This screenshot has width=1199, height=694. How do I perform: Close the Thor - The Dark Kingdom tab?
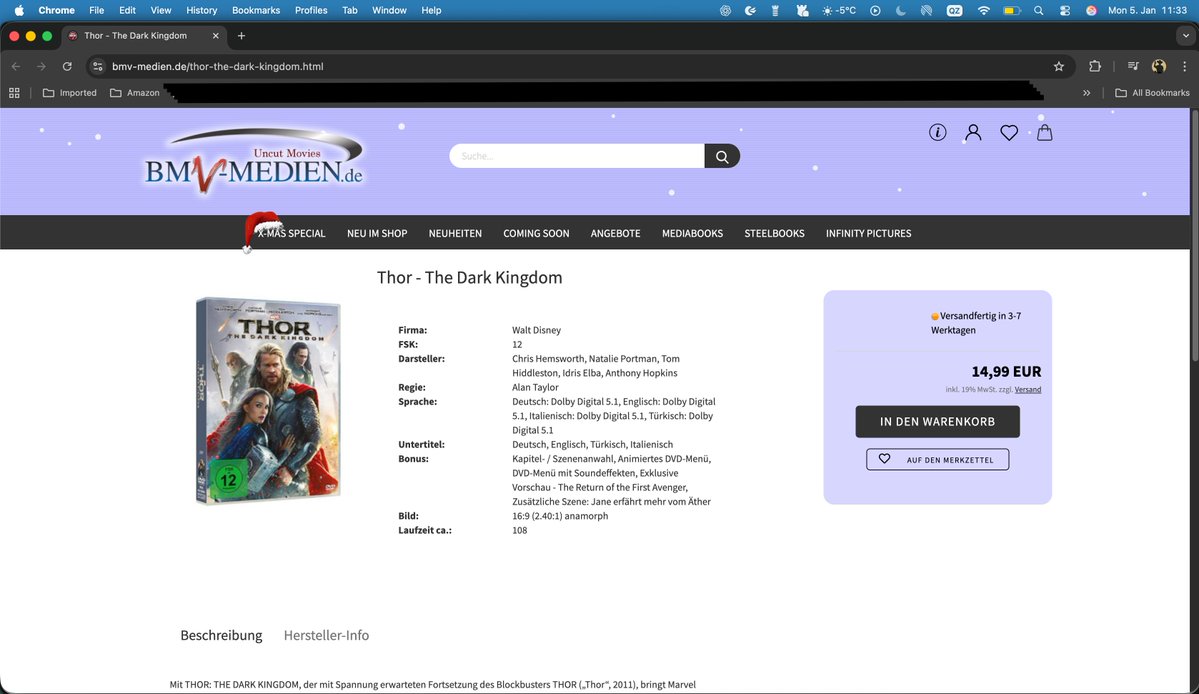point(216,36)
